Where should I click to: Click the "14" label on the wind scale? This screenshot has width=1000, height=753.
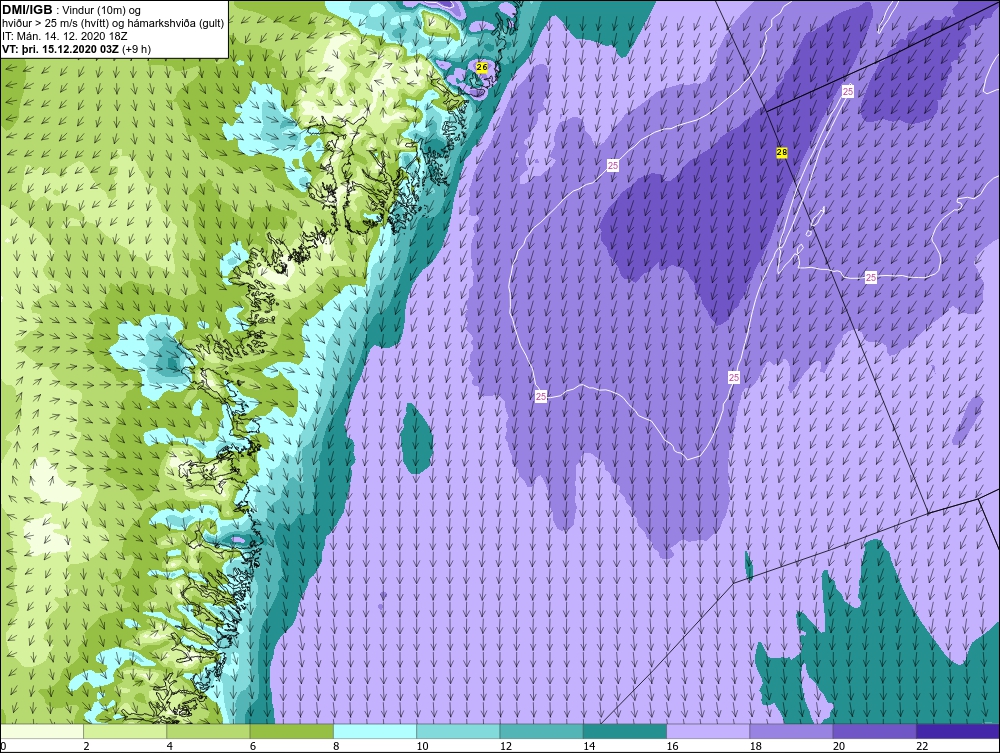[589, 746]
